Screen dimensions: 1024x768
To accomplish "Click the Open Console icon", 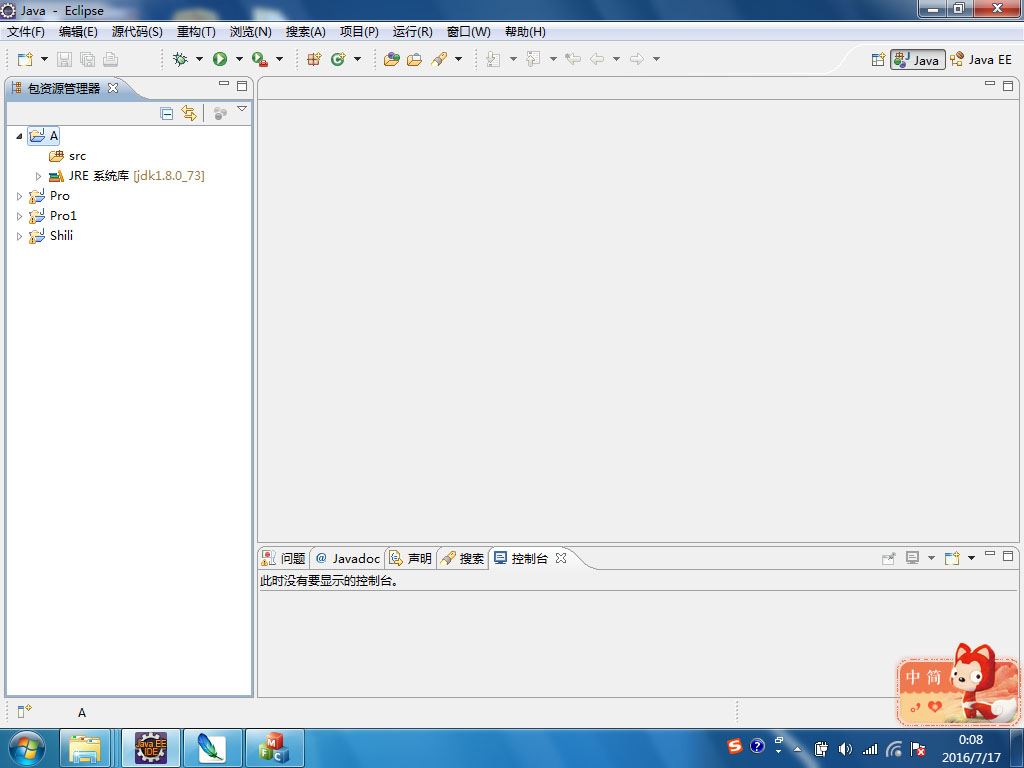I will 952,558.
